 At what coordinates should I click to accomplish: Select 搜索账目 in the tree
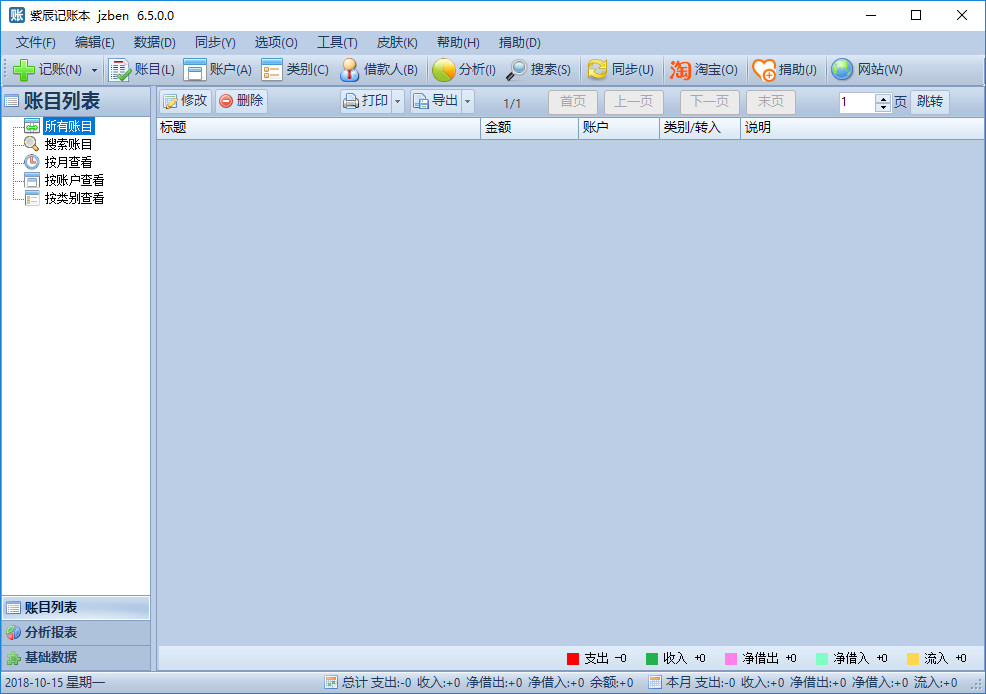[68, 145]
